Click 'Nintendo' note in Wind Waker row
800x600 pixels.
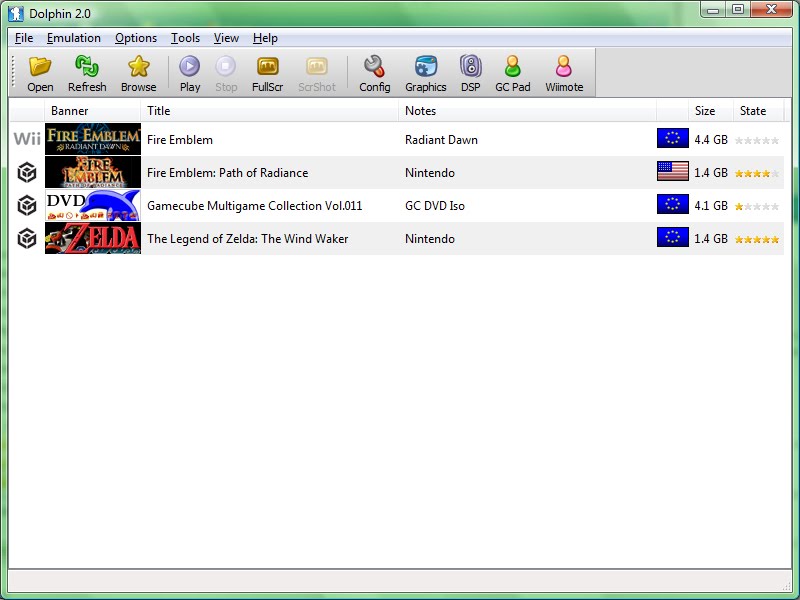coord(430,239)
